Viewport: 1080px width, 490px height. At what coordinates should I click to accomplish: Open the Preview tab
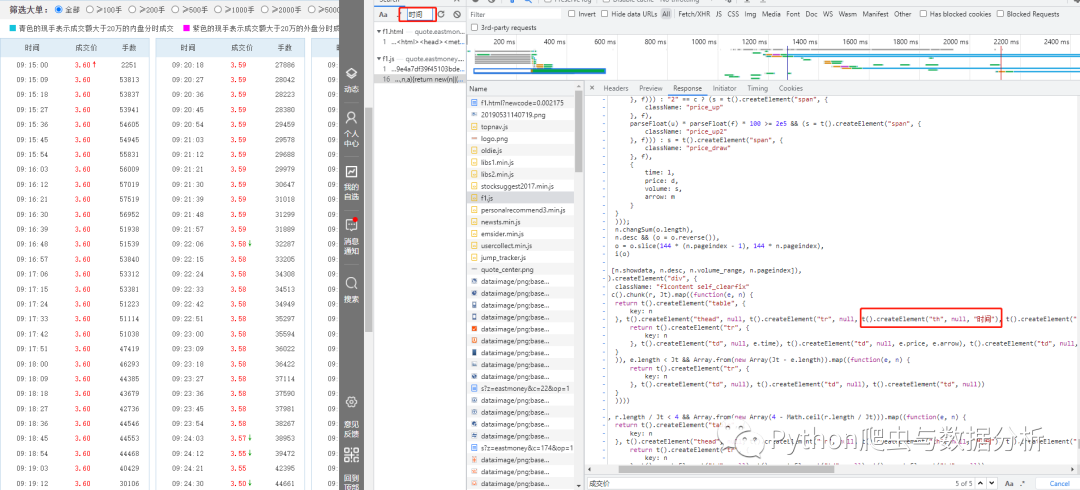[x=650, y=88]
